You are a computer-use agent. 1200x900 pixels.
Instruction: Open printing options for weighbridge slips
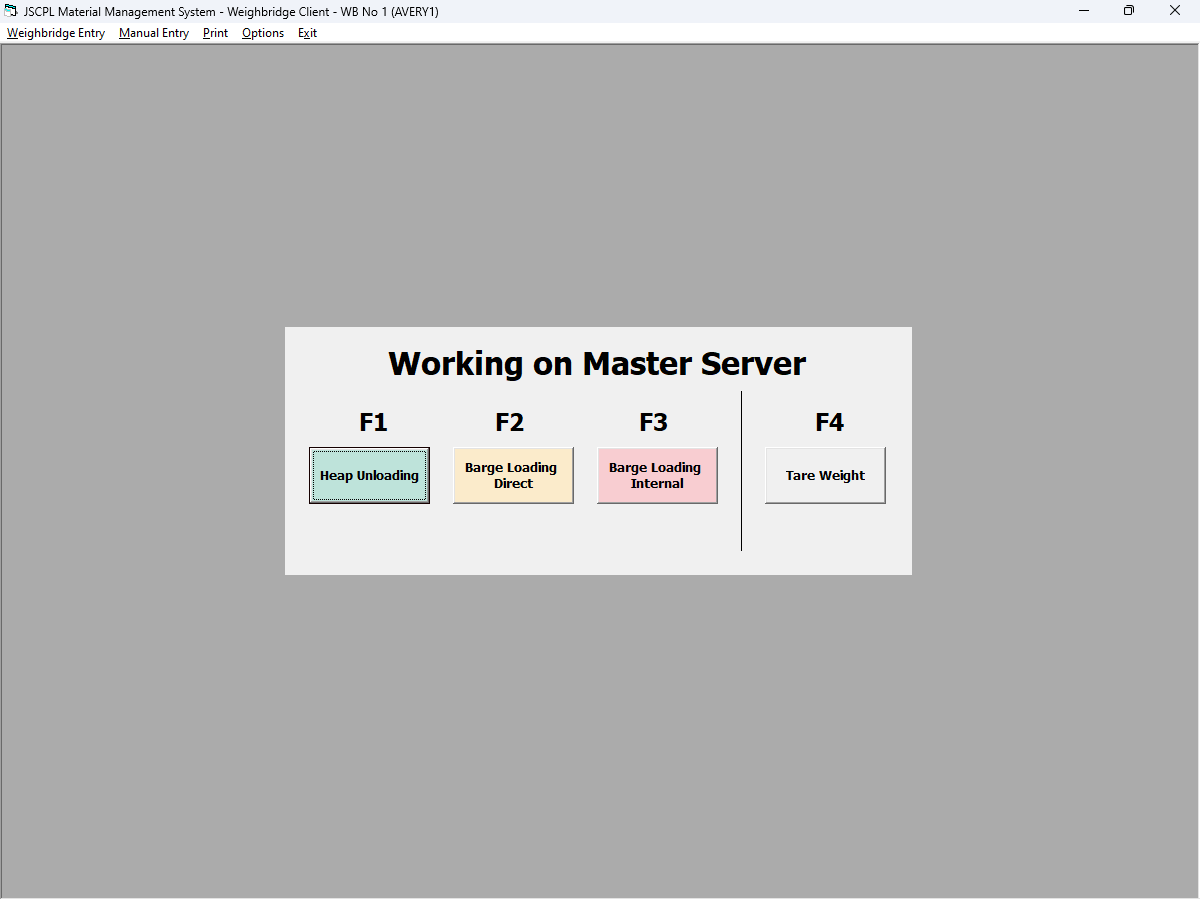(x=214, y=33)
